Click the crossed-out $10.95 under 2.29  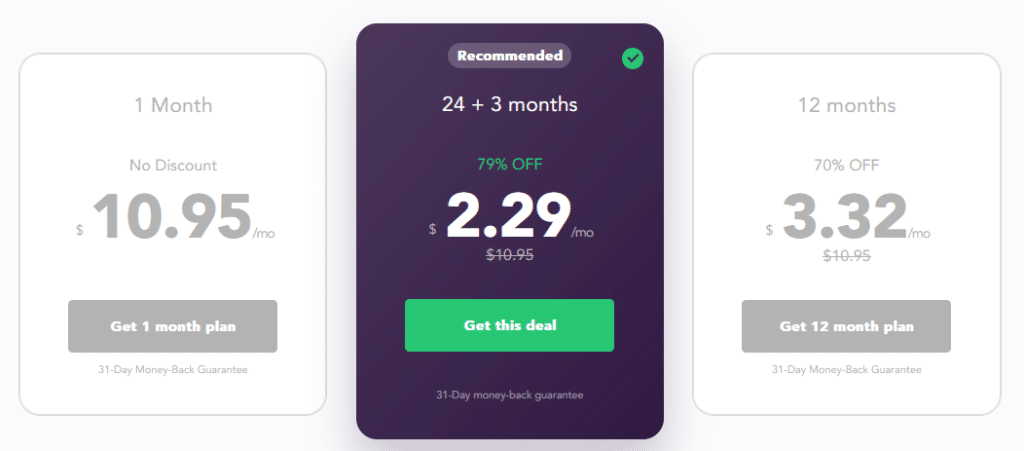pyautogui.click(x=509, y=255)
